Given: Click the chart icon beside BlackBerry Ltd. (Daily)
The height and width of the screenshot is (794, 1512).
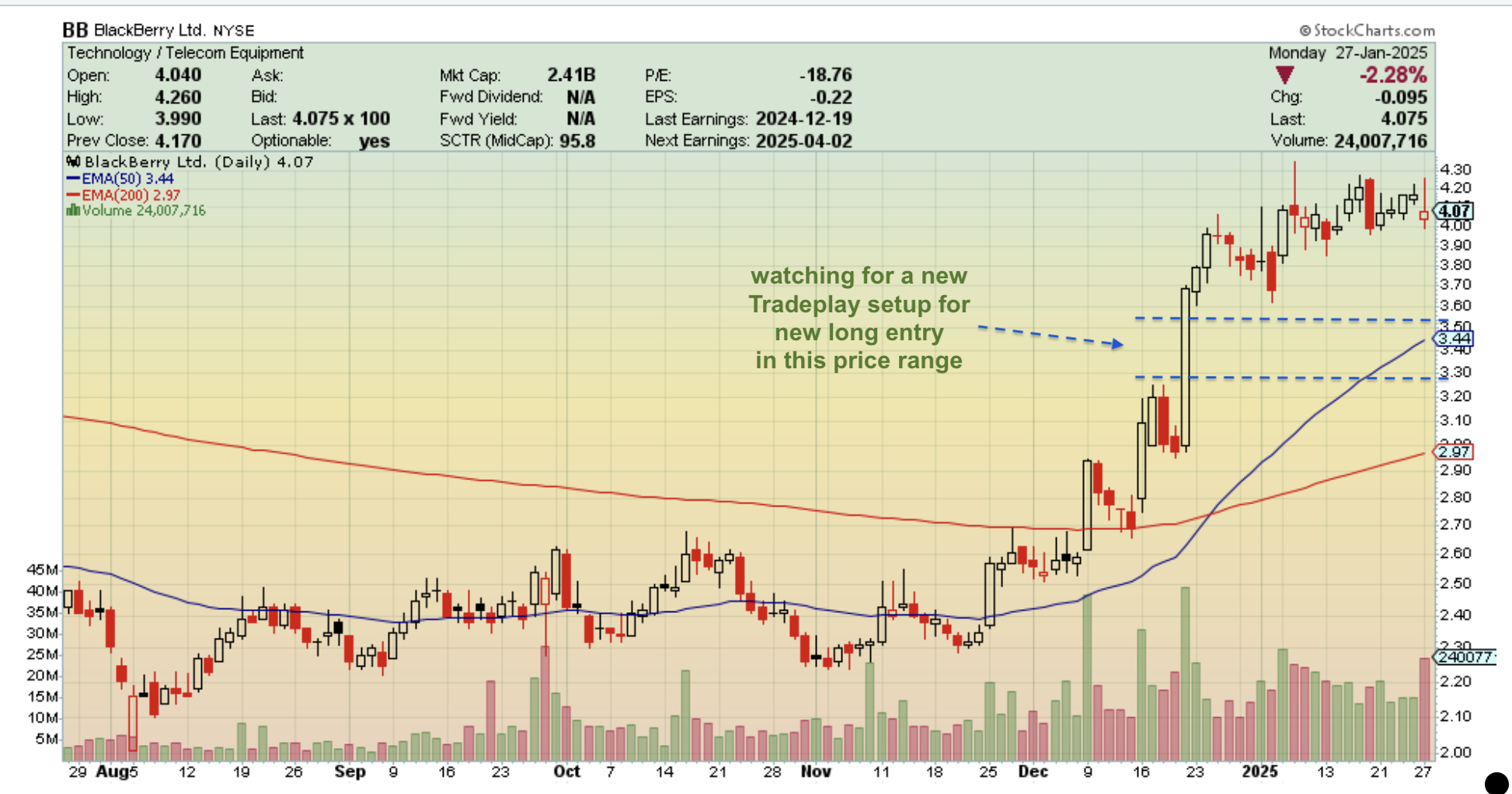Looking at the screenshot, I should (71, 162).
